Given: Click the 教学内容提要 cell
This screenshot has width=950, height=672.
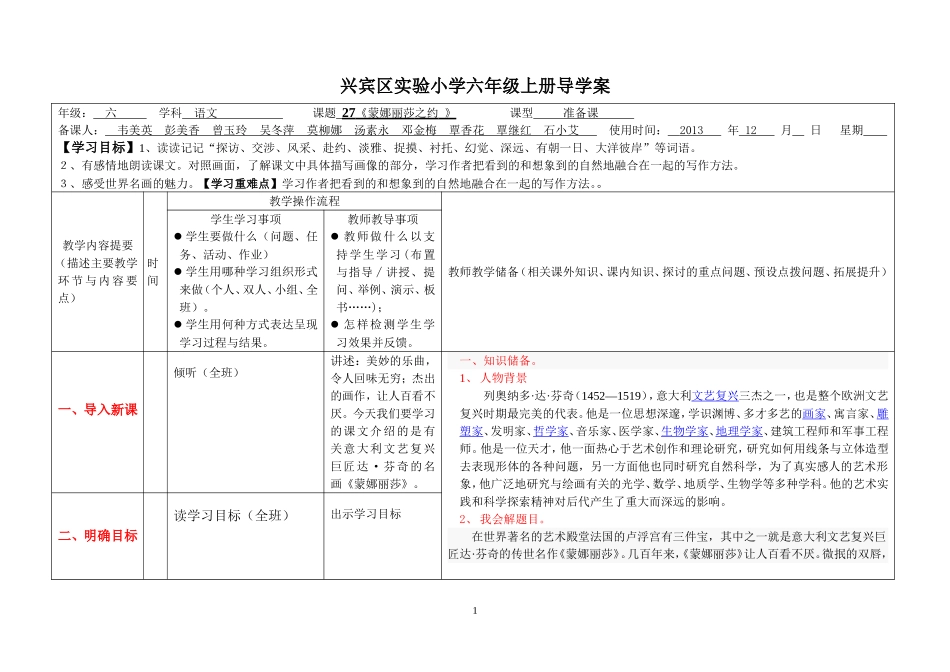Looking at the screenshot, I should click(98, 271).
